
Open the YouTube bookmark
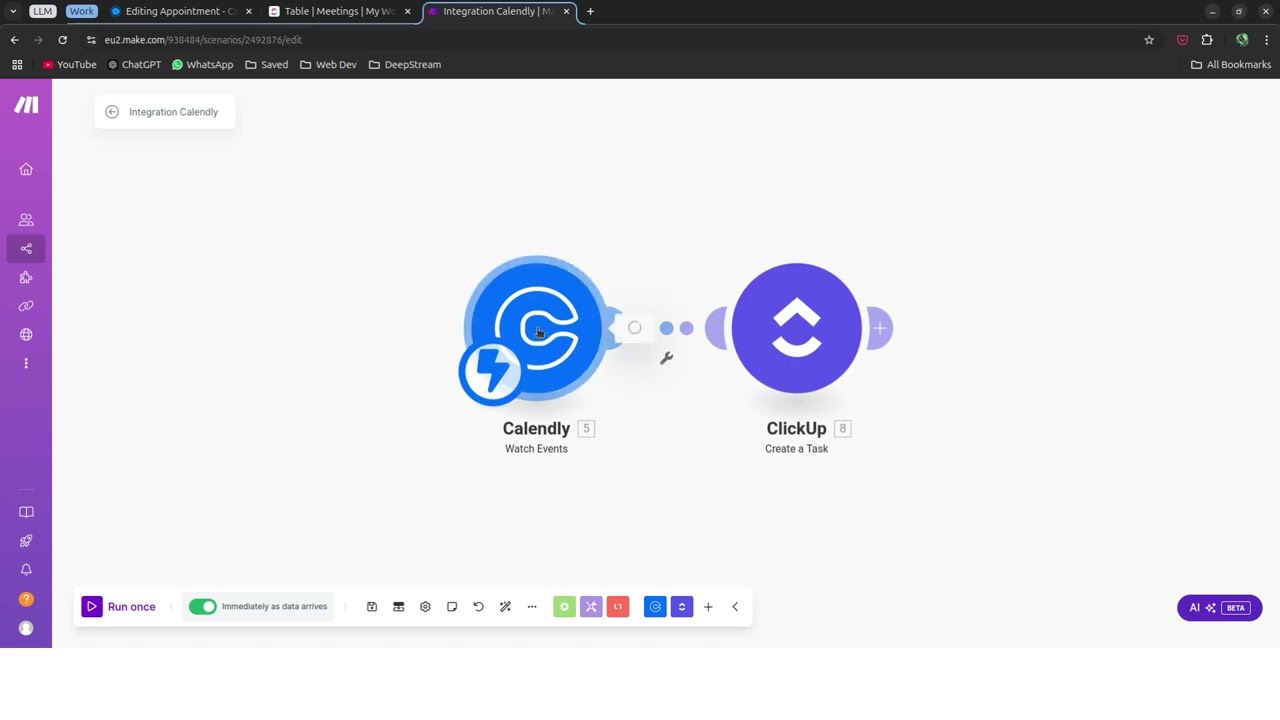tap(69, 64)
